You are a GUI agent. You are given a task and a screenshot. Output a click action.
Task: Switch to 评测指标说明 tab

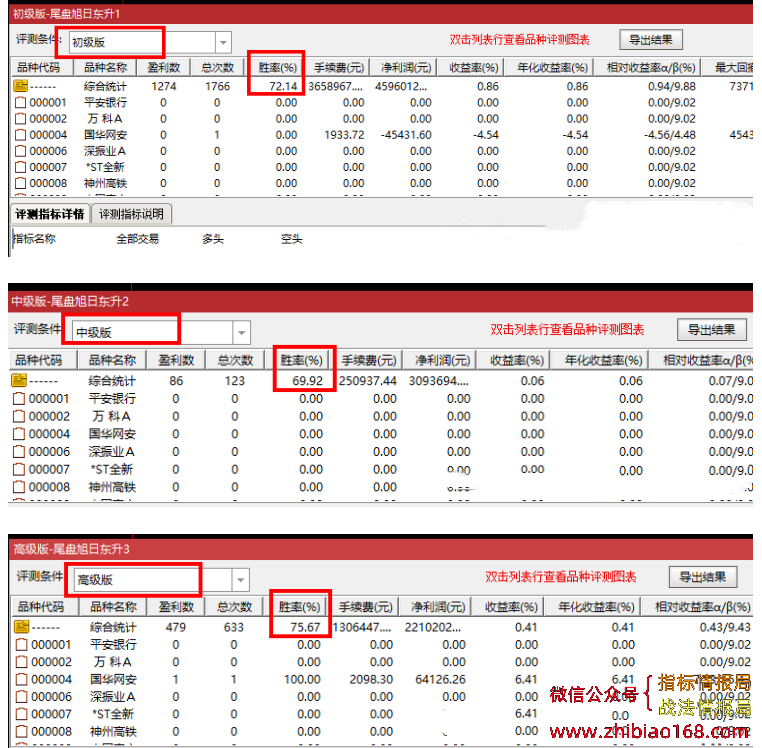131,214
